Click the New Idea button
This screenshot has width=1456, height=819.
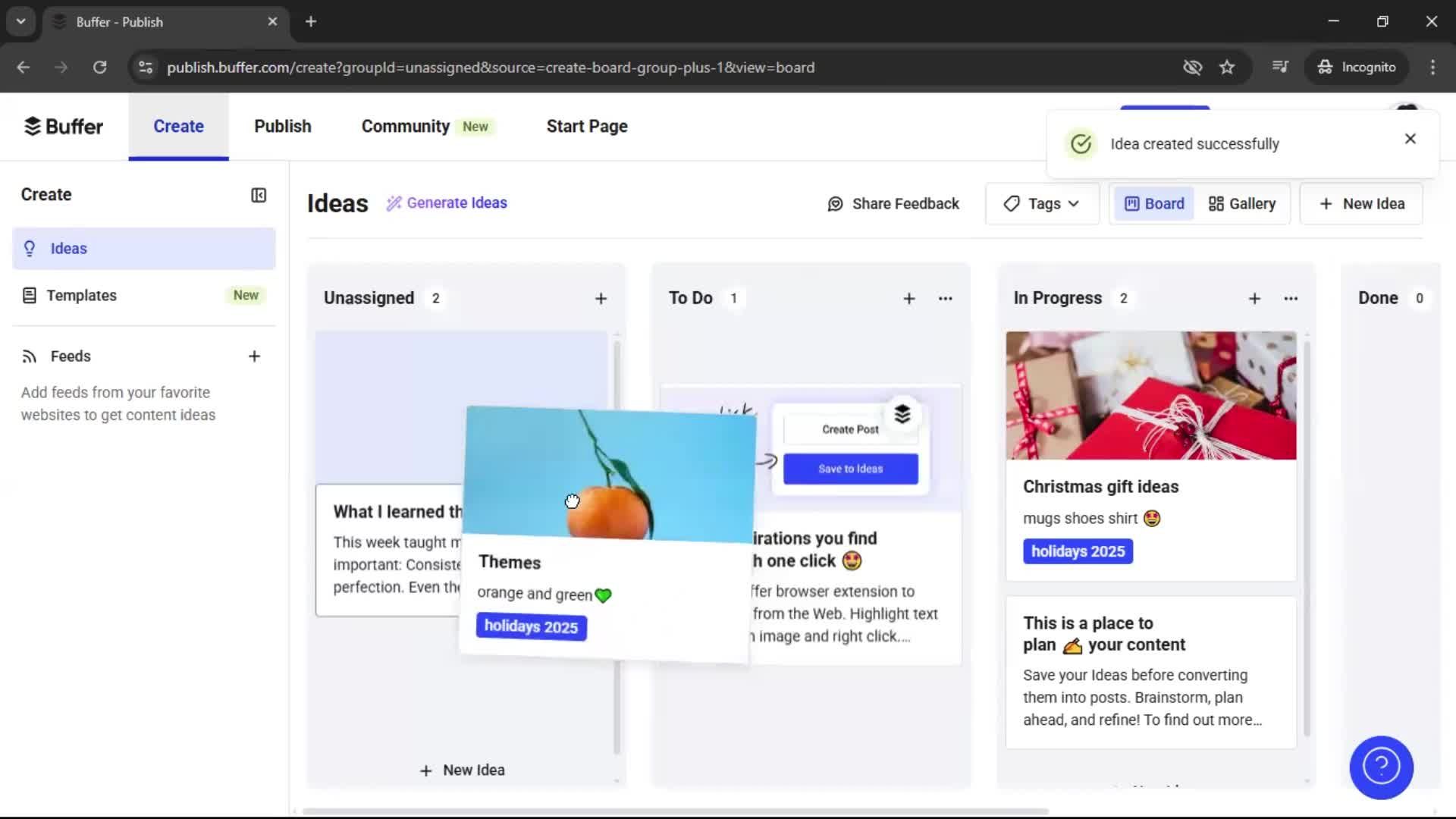point(1360,203)
